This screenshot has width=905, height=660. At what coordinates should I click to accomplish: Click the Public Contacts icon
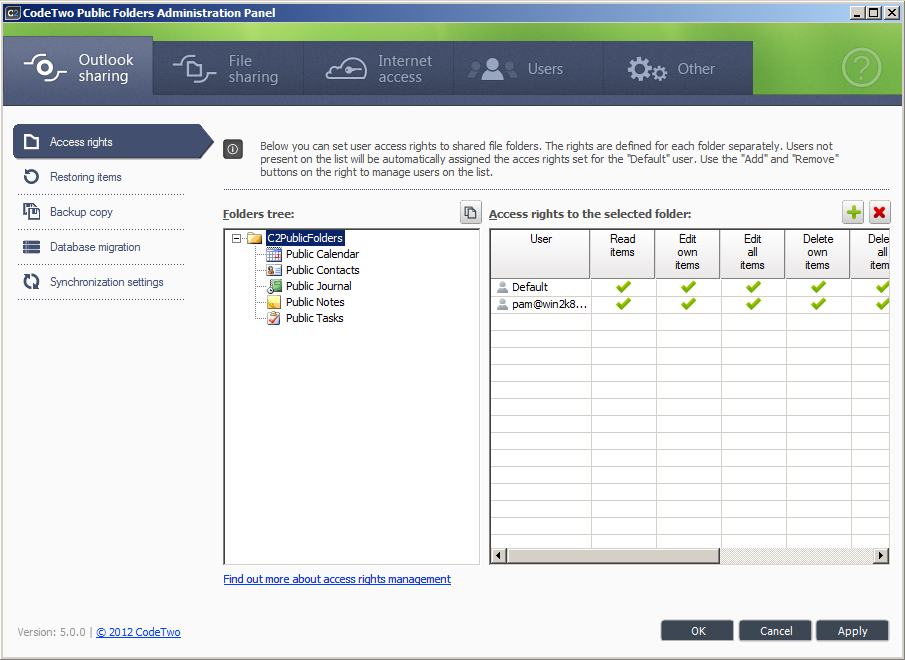[274, 270]
